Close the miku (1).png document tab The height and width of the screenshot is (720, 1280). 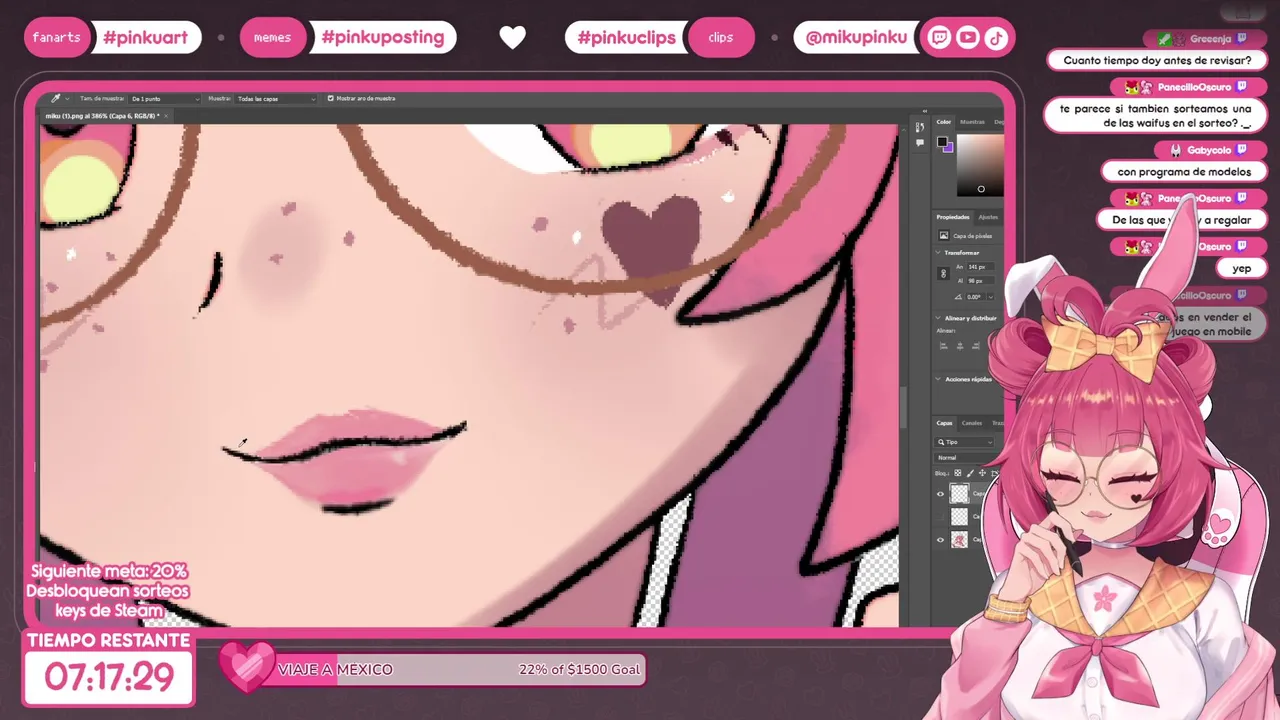(x=166, y=116)
